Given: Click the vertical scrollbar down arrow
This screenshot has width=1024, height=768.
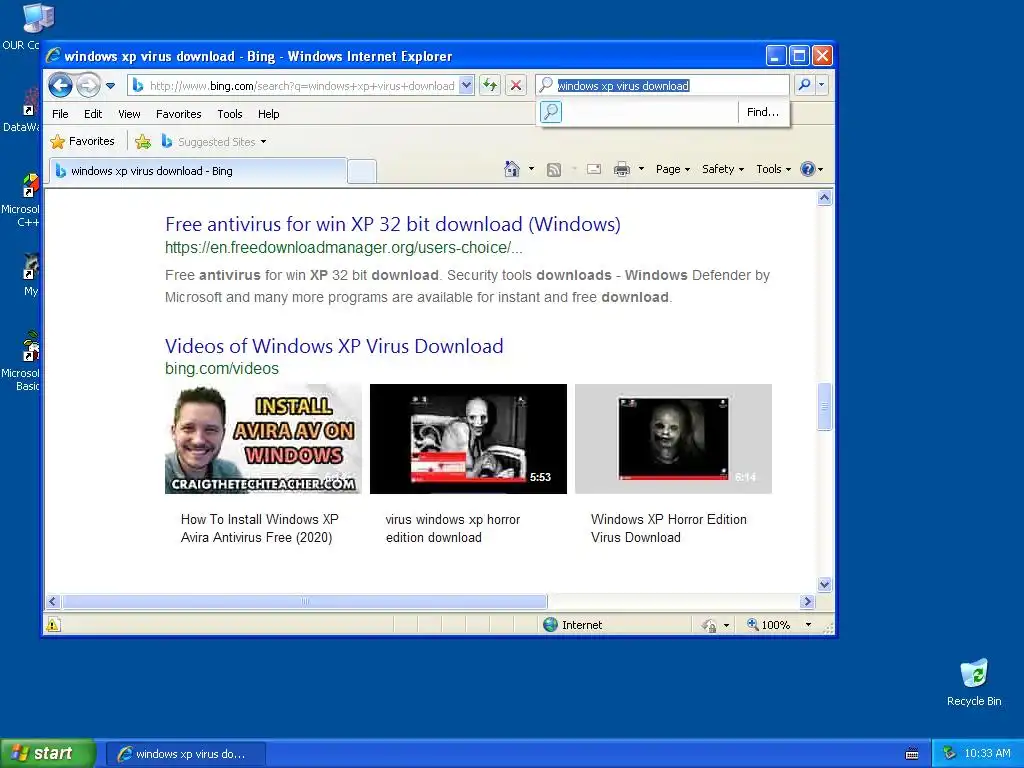Looking at the screenshot, I should [825, 584].
